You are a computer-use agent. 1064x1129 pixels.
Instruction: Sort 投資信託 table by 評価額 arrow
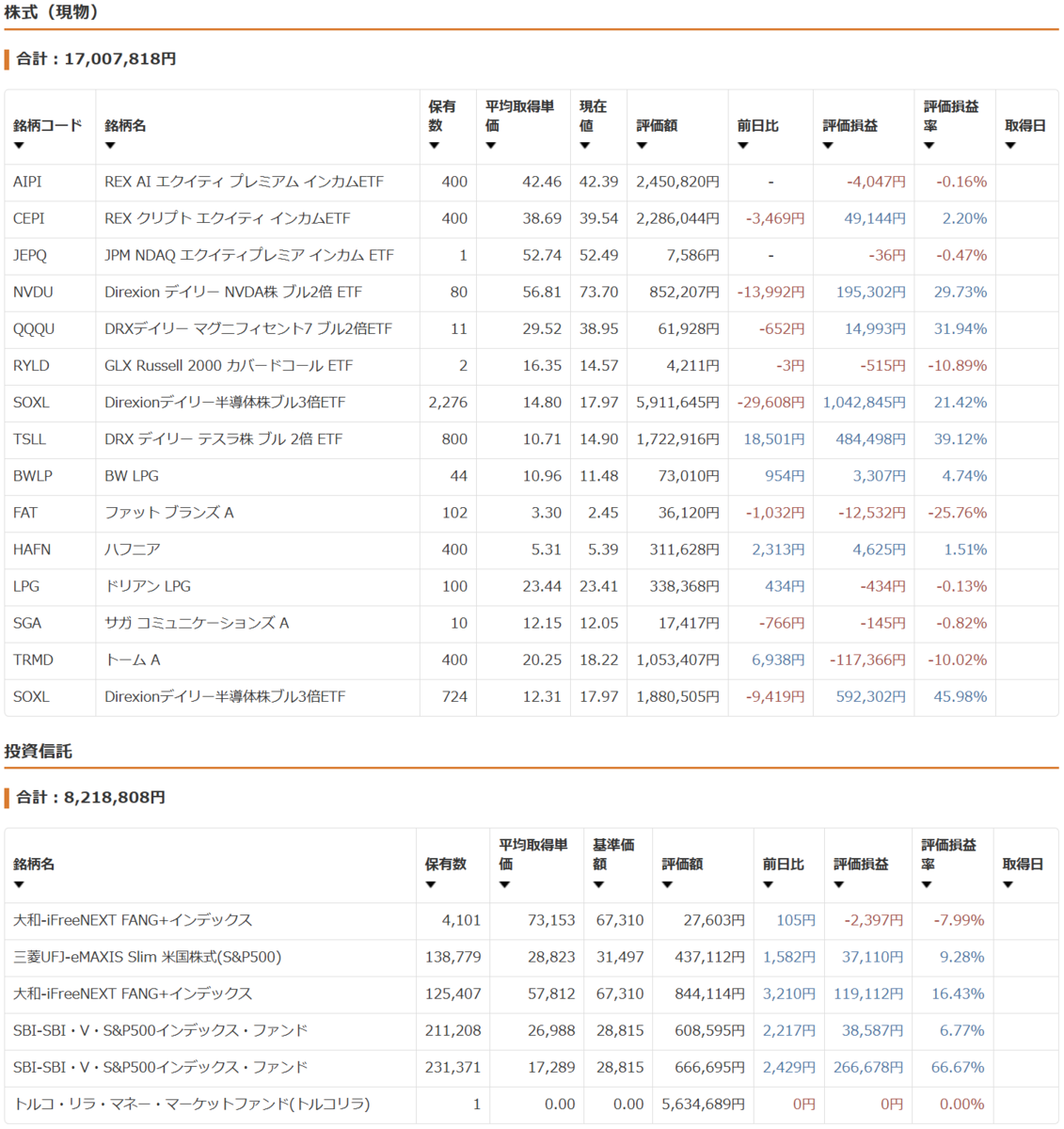pos(667,884)
